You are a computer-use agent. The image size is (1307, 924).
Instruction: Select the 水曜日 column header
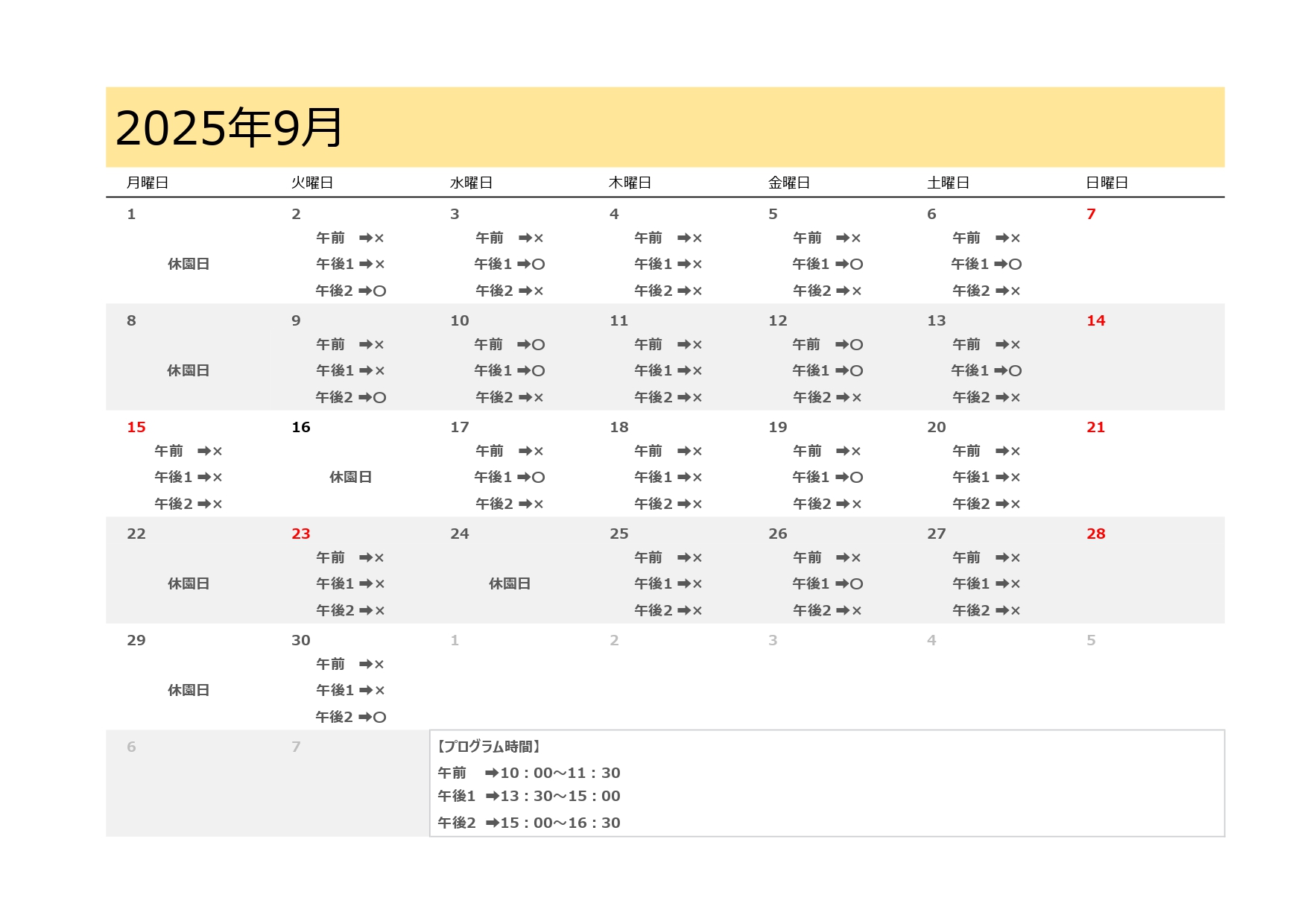(x=471, y=183)
